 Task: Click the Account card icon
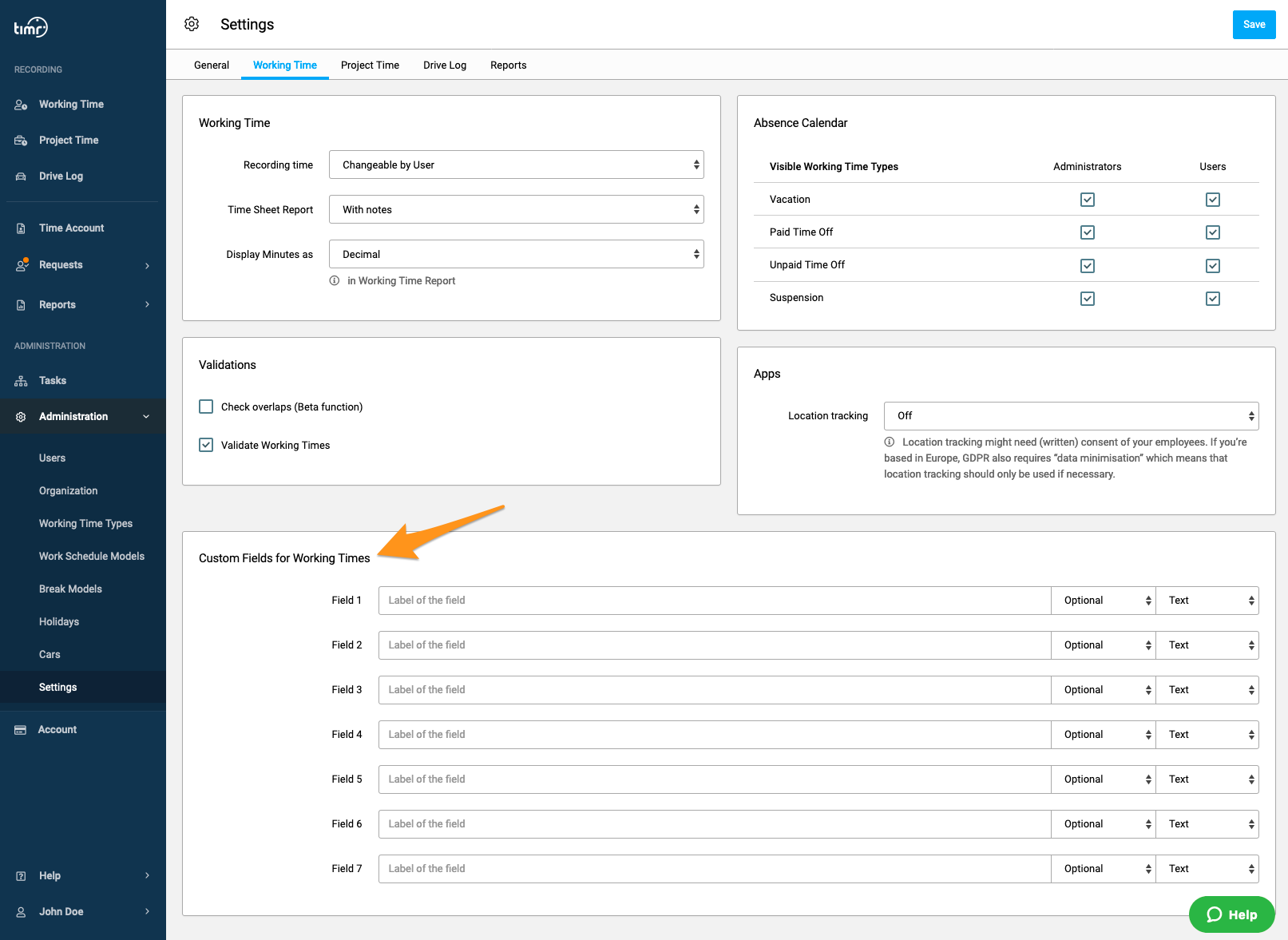point(21,730)
